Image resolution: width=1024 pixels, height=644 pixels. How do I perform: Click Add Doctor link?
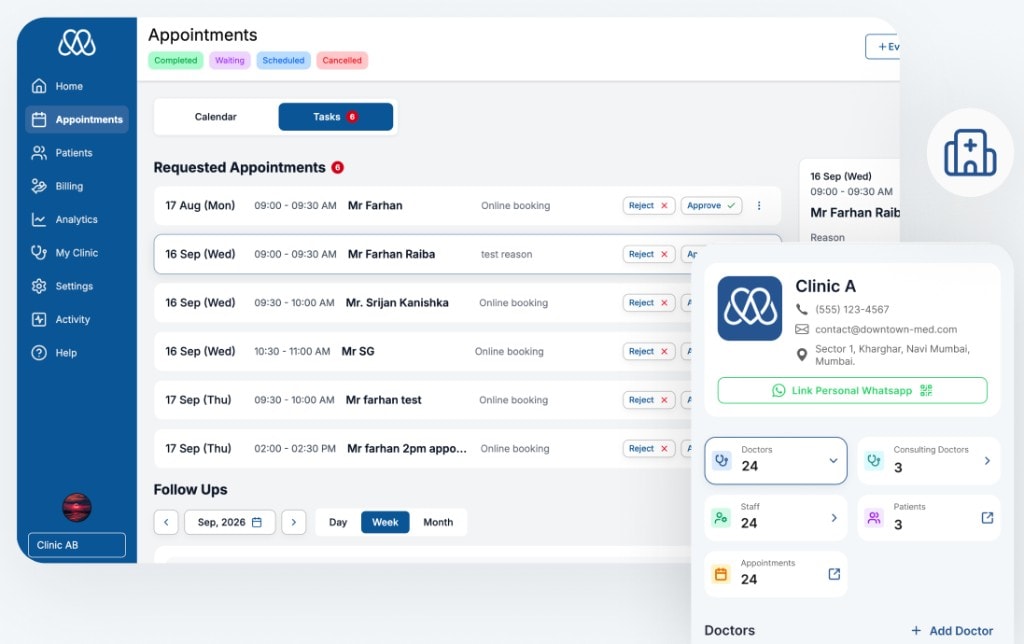coord(952,630)
